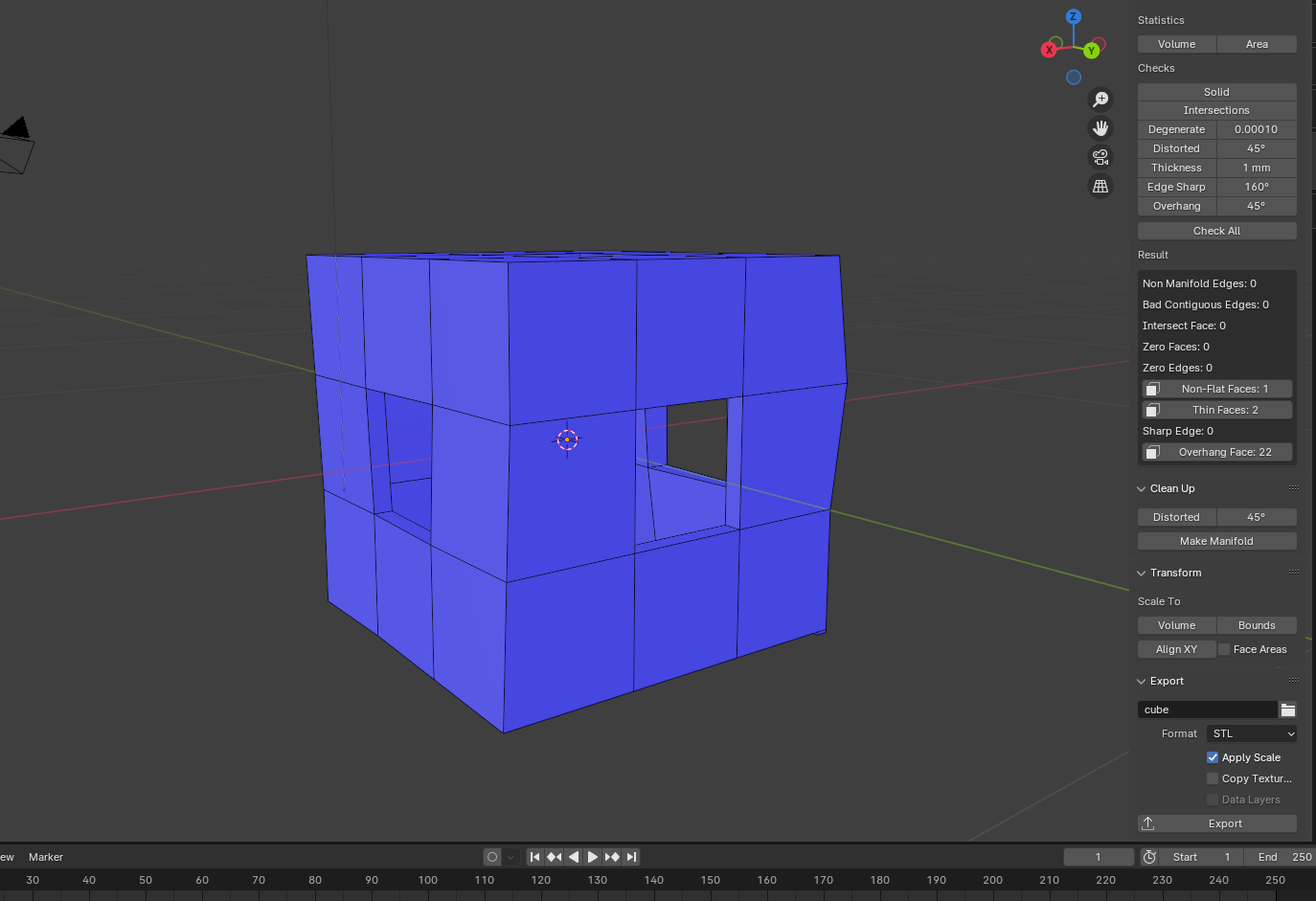Image resolution: width=1316 pixels, height=901 pixels.
Task: Click the green Y axis gizmo ball
Action: pos(1091,51)
